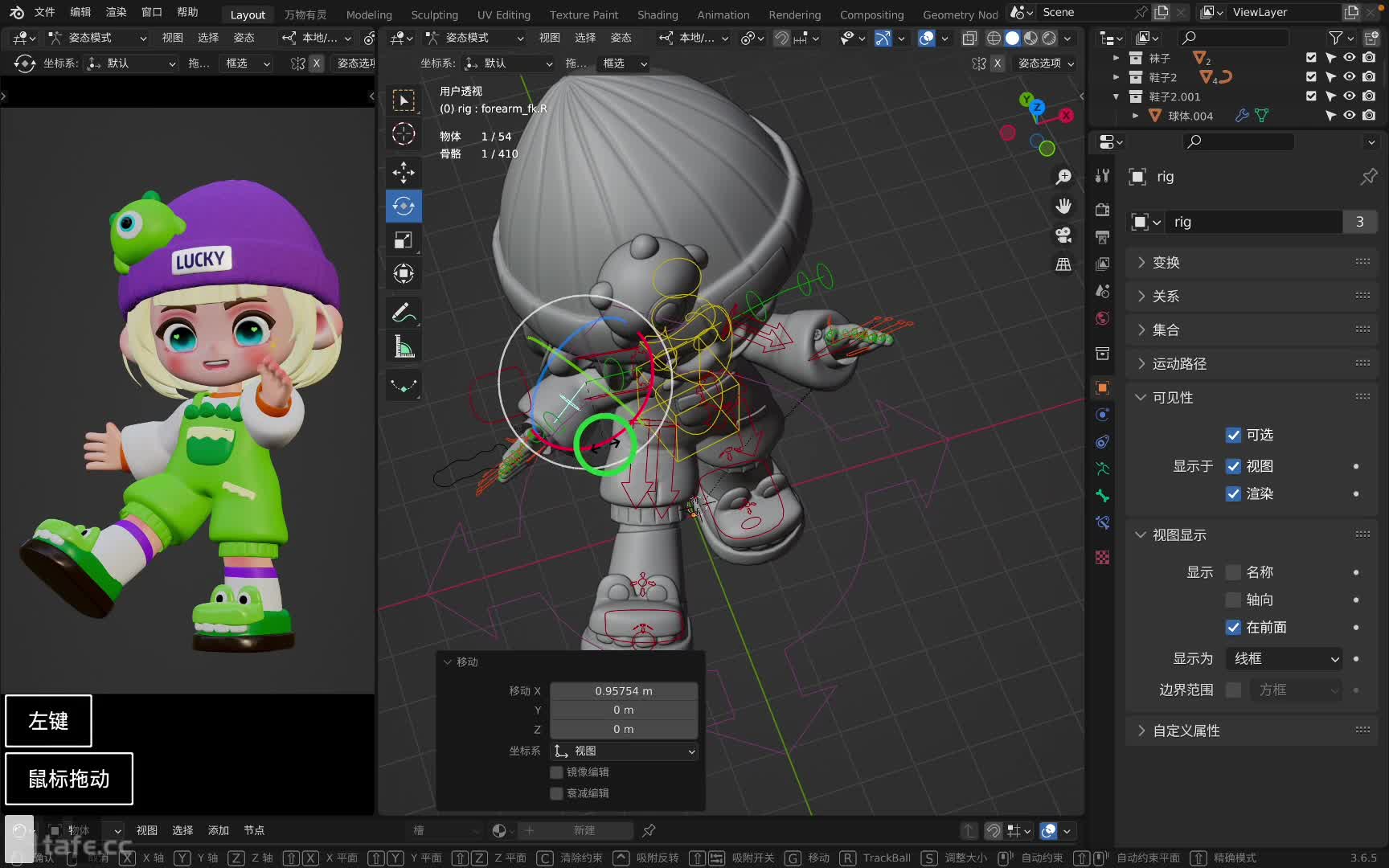This screenshot has height=868, width=1389.
Task: Choose the Annotate tool
Action: pyautogui.click(x=404, y=313)
